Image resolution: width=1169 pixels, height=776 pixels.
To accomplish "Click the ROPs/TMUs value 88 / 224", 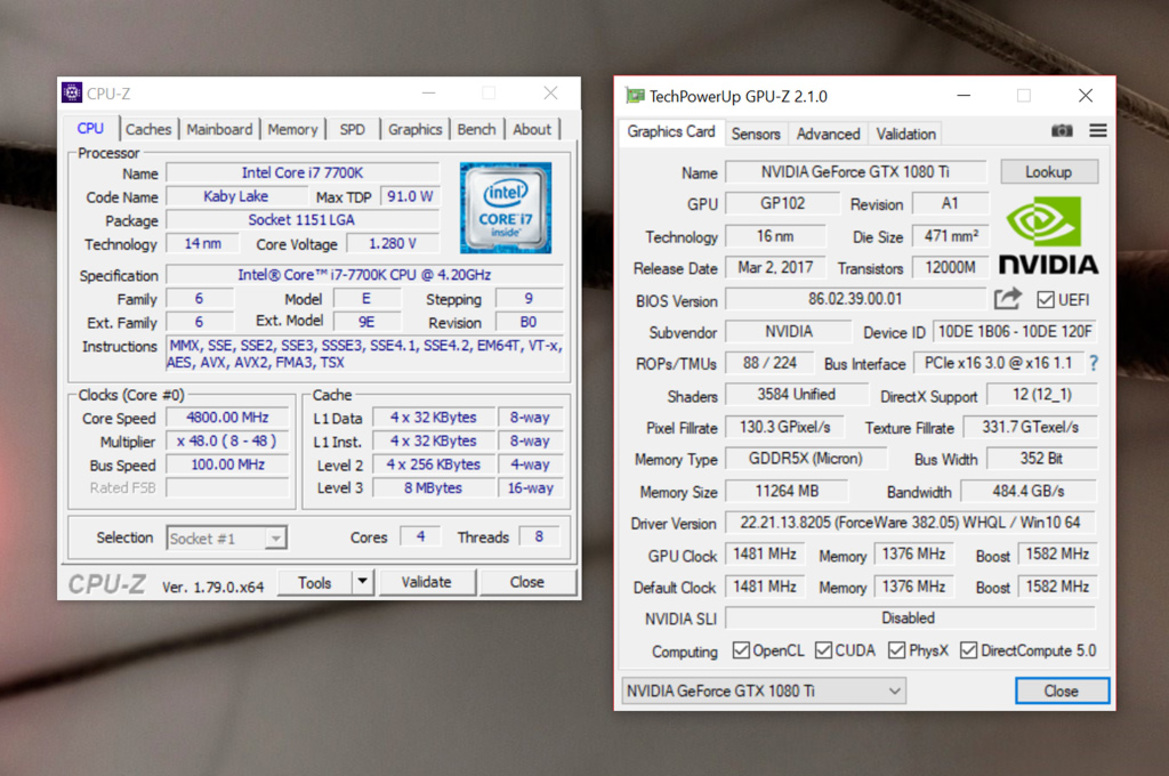I will tap(769, 363).
